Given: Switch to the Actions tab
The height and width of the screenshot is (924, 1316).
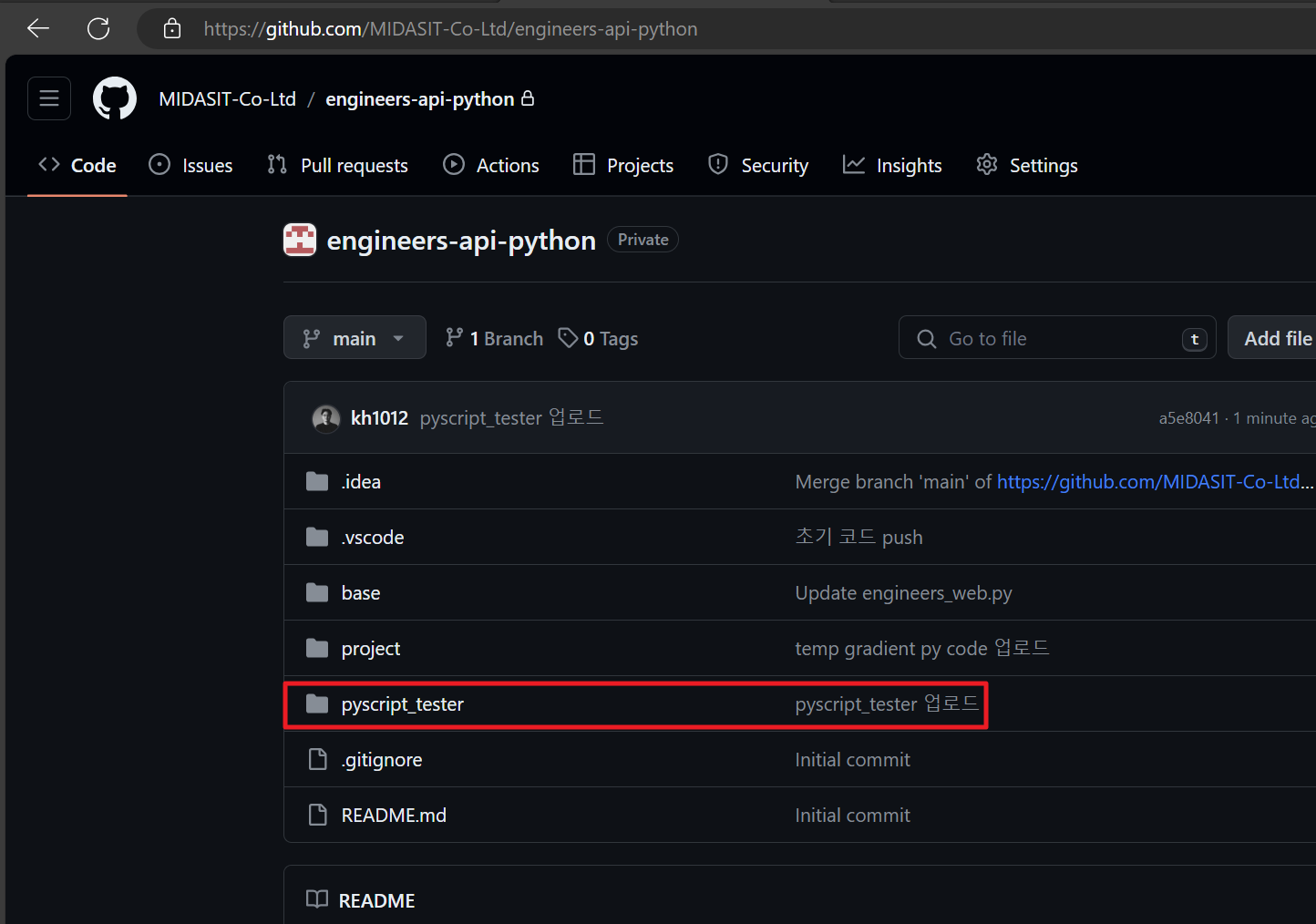Looking at the screenshot, I should 491,165.
